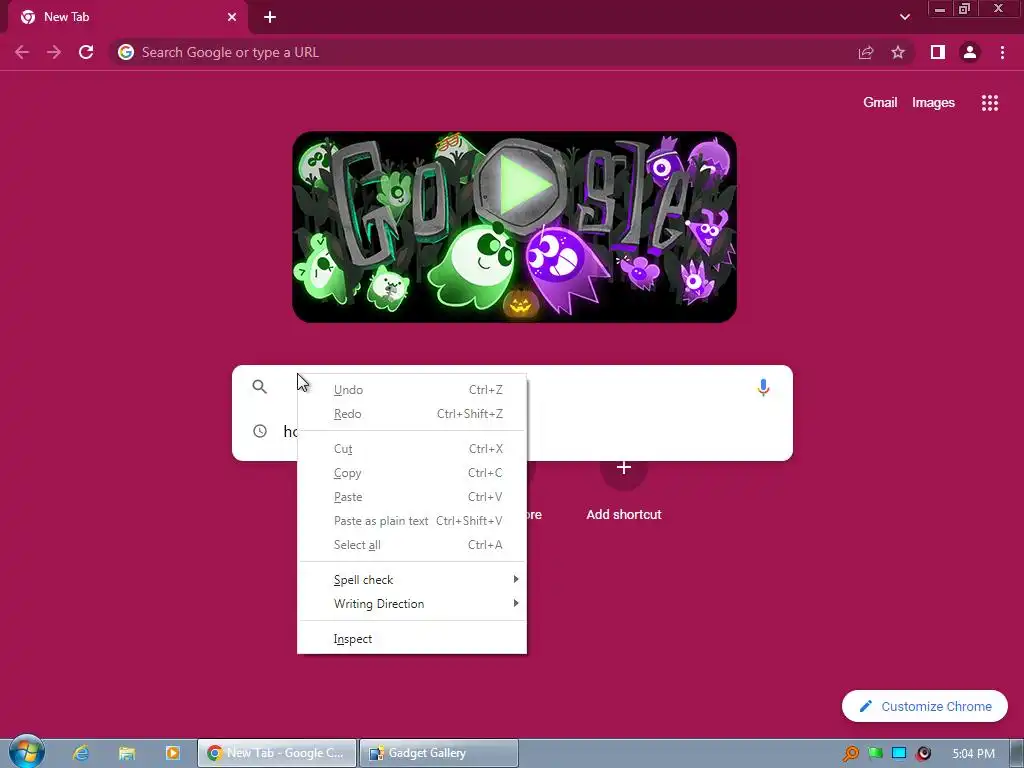This screenshot has height=768, width=1024.
Task: Choose Cut from context menu
Action: pos(412,449)
